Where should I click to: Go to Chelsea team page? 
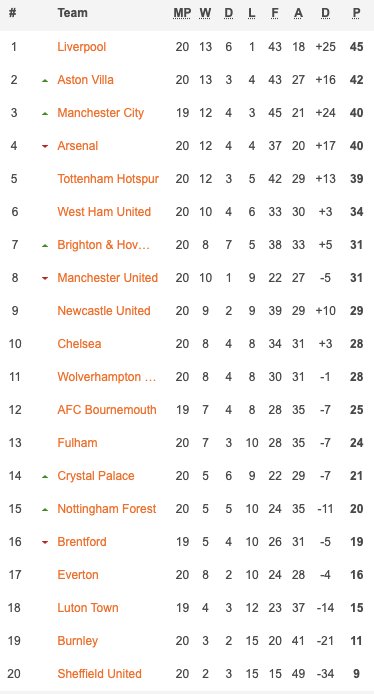(79, 344)
